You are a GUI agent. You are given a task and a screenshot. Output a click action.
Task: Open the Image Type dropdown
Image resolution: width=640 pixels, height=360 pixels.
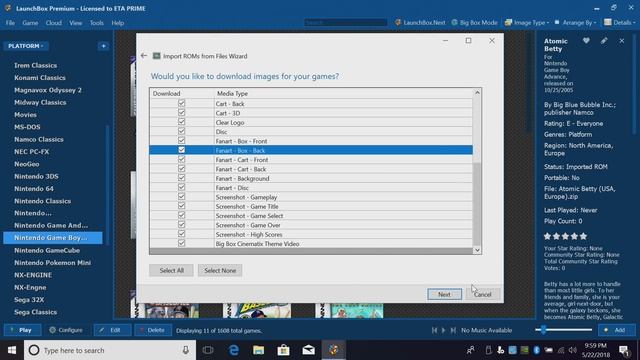527,23
